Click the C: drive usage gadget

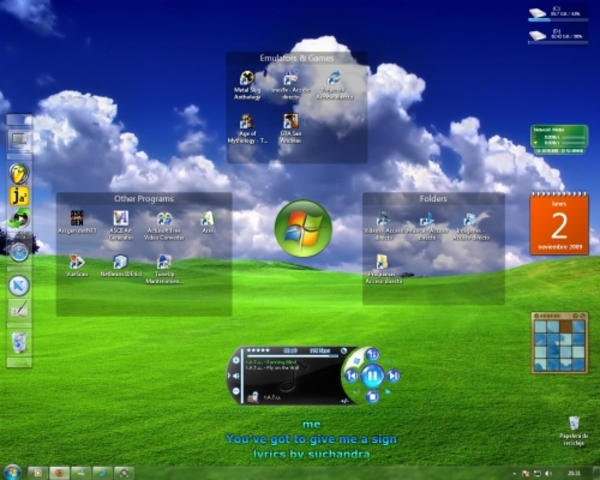click(x=558, y=13)
